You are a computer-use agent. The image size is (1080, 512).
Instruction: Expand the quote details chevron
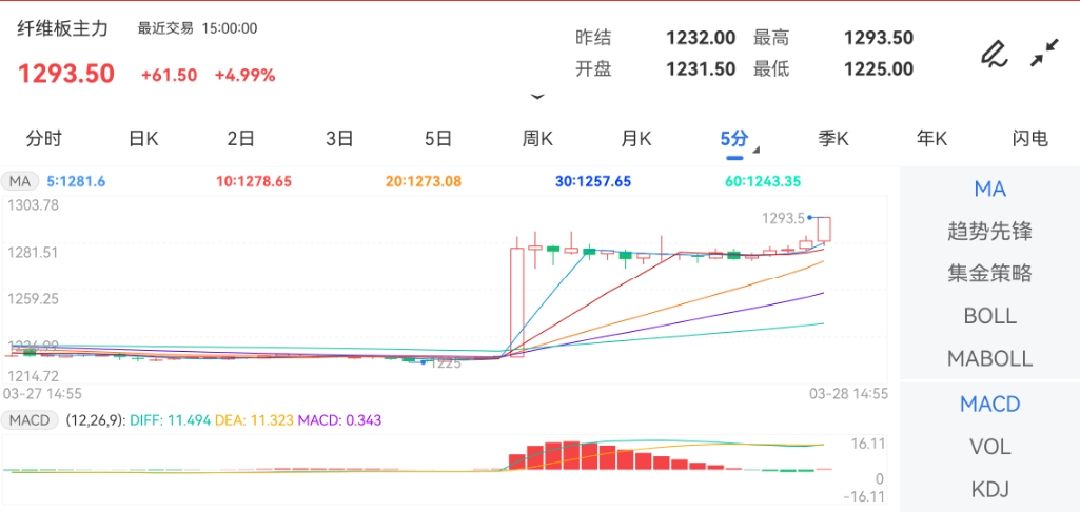[x=538, y=97]
